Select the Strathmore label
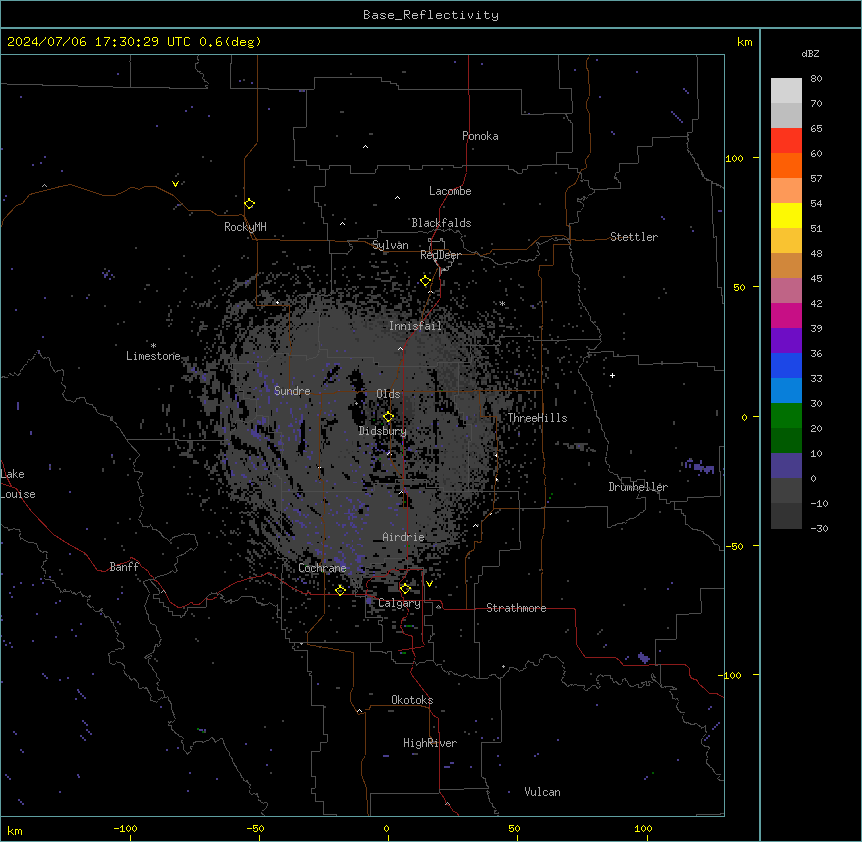This screenshot has width=862, height=842. tap(516, 608)
